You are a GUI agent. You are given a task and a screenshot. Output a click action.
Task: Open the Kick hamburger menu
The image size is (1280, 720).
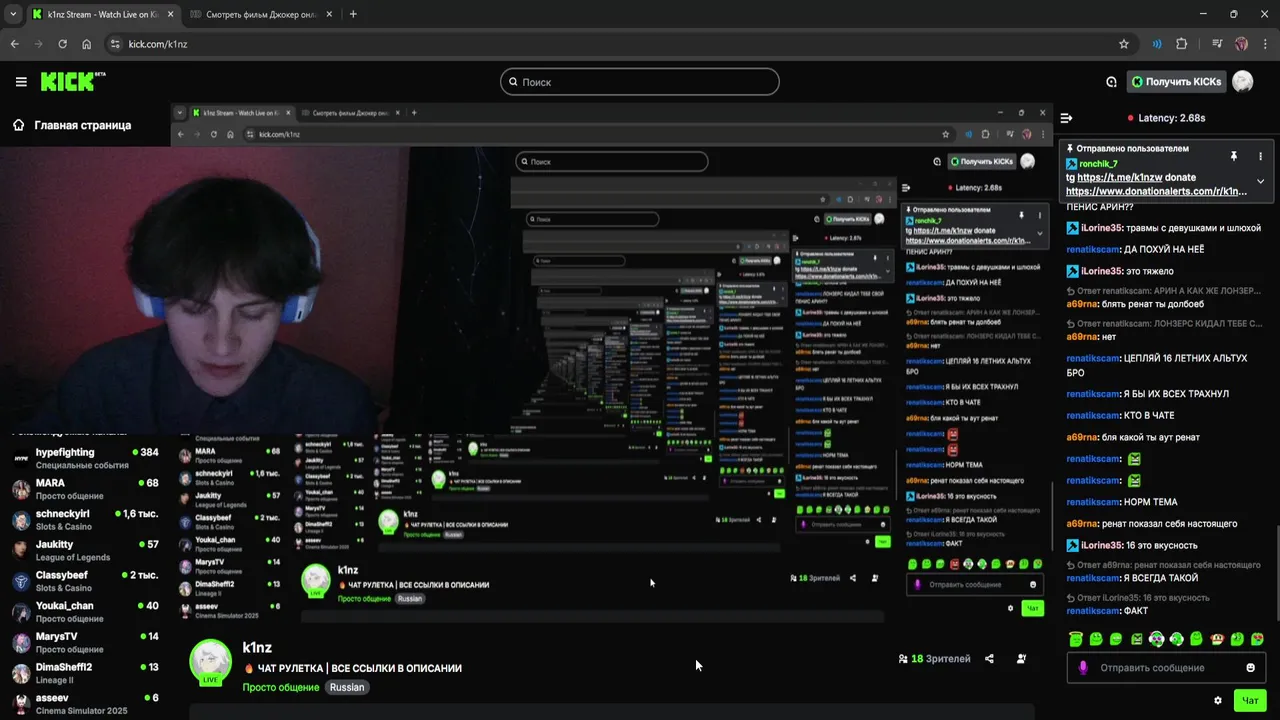pyautogui.click(x=21, y=82)
